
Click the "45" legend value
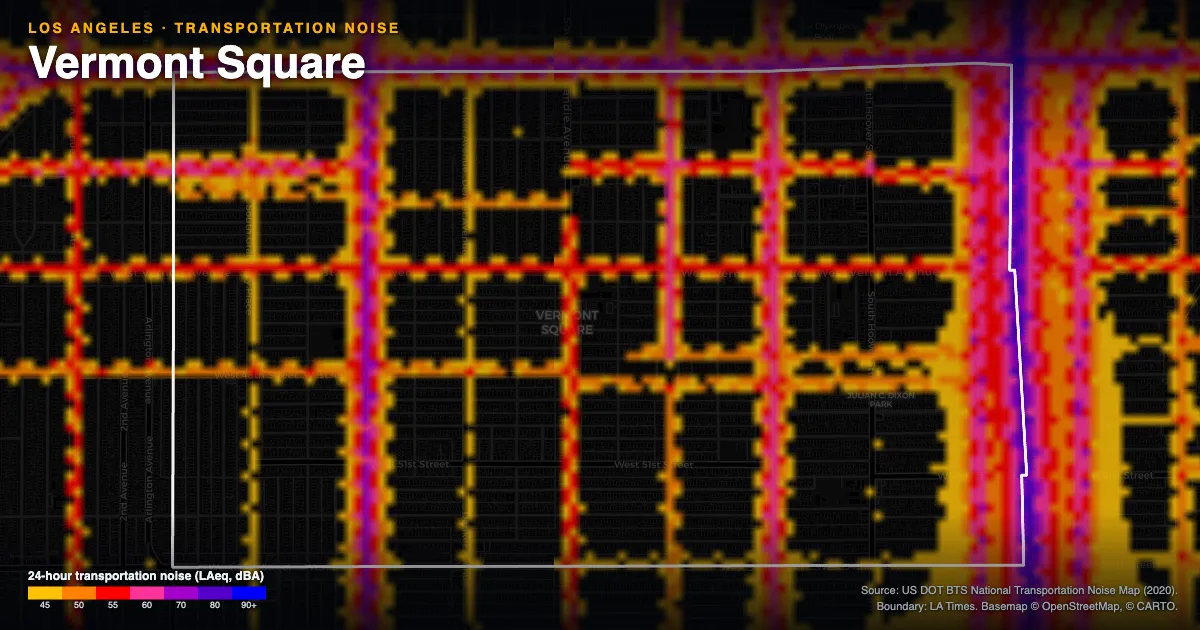coord(45,605)
